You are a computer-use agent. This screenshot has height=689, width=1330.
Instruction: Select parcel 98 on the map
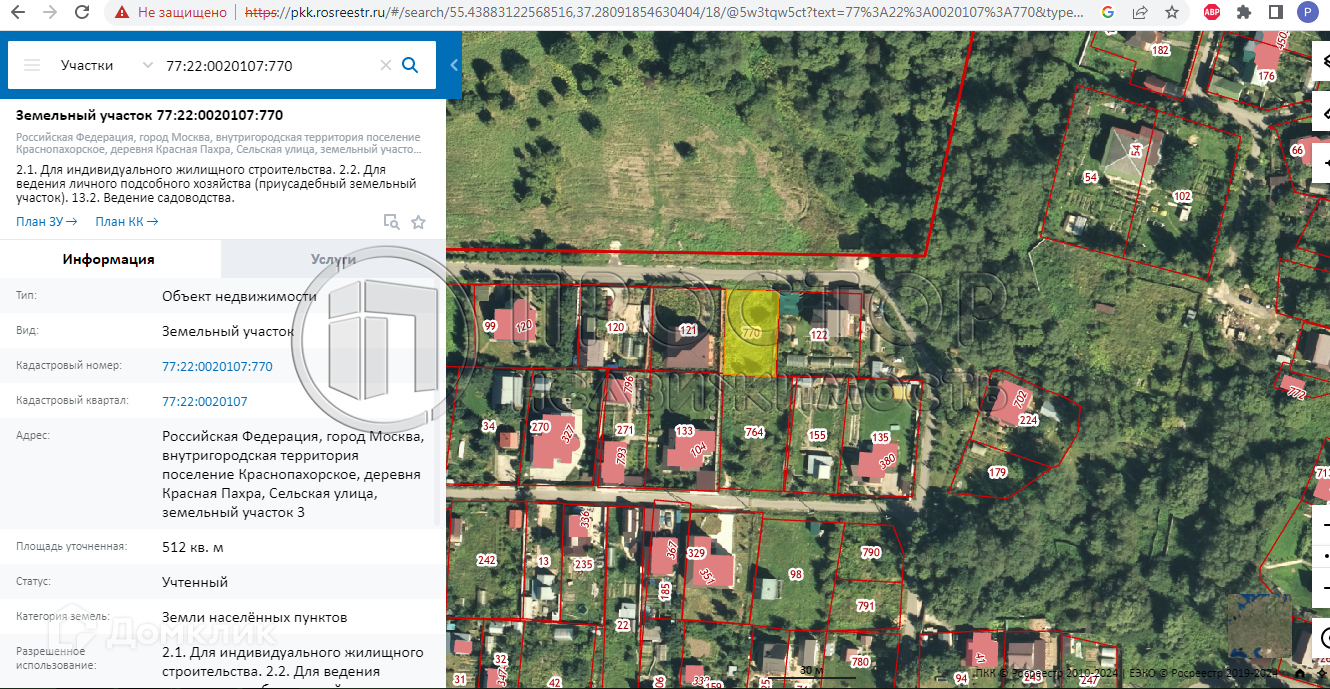(796, 574)
